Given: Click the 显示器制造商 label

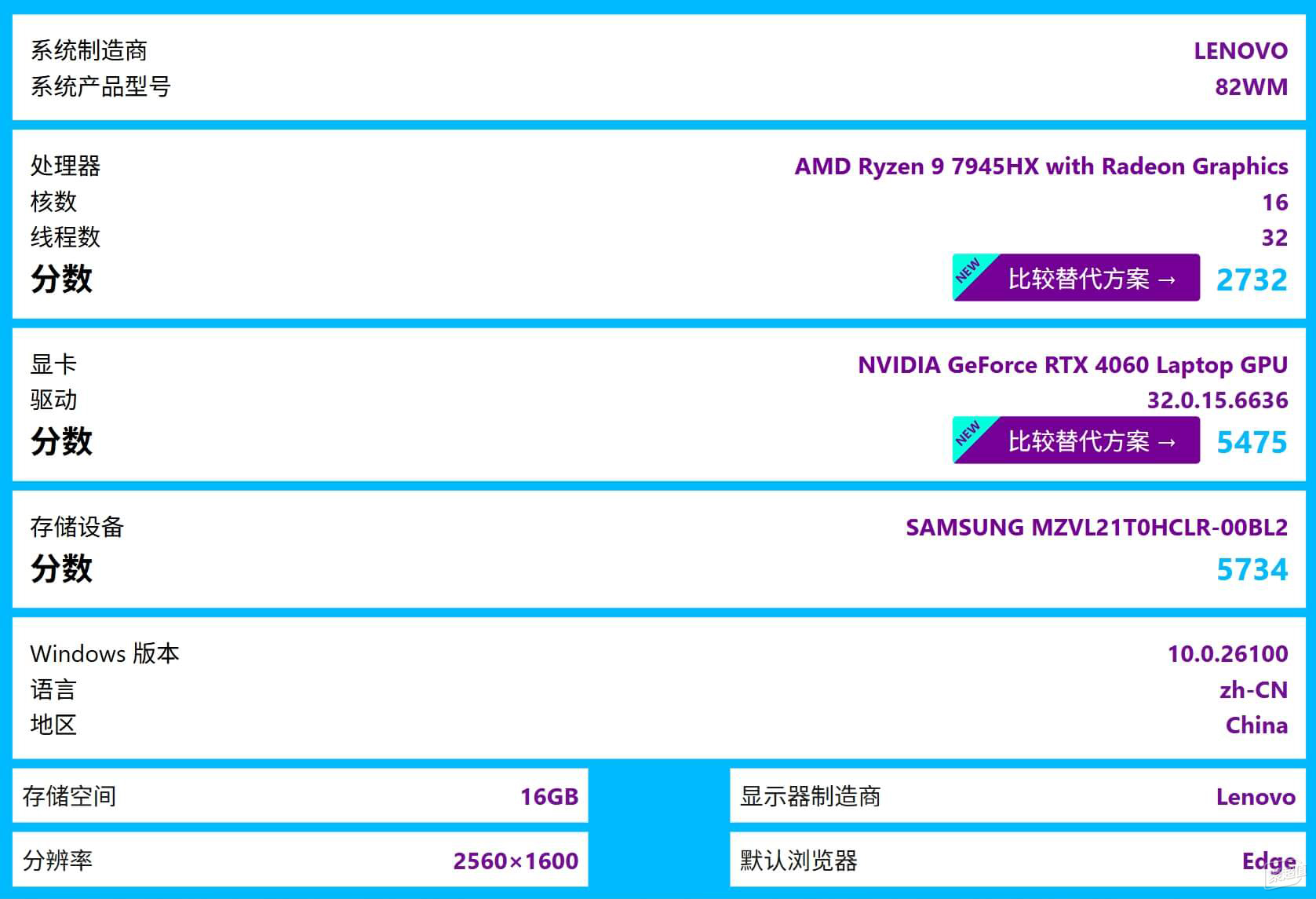Looking at the screenshot, I should coord(810,796).
